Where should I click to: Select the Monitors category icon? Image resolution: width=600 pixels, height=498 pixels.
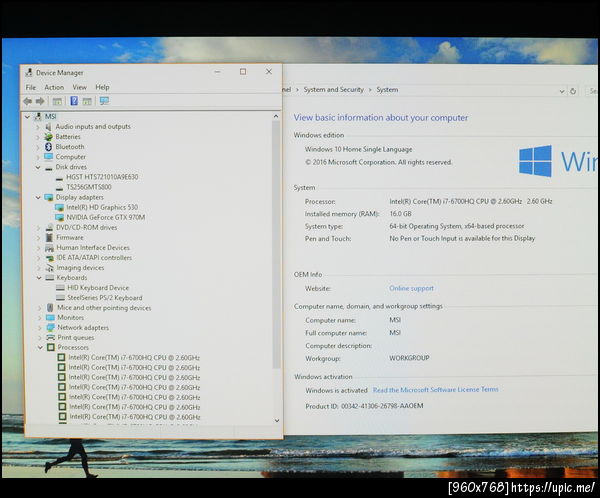coord(50,317)
